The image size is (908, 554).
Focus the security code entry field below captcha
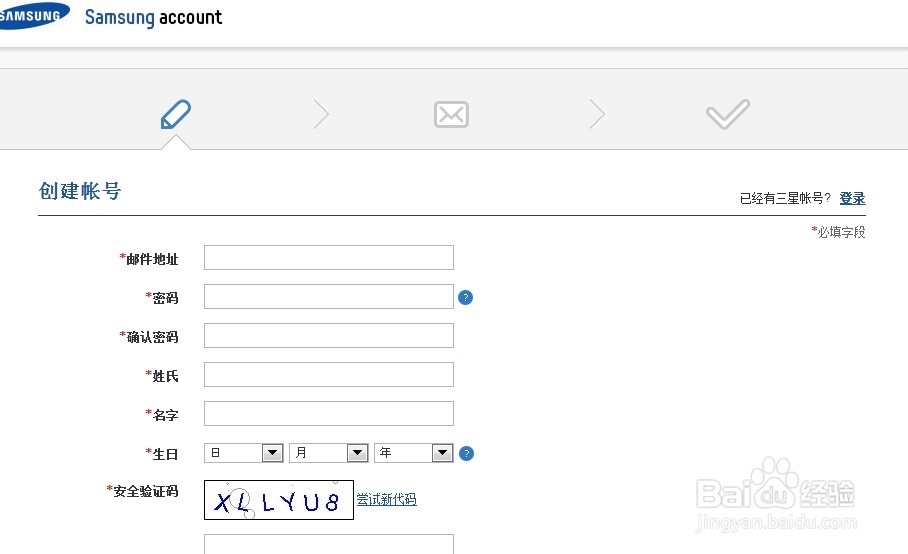[x=328, y=544]
